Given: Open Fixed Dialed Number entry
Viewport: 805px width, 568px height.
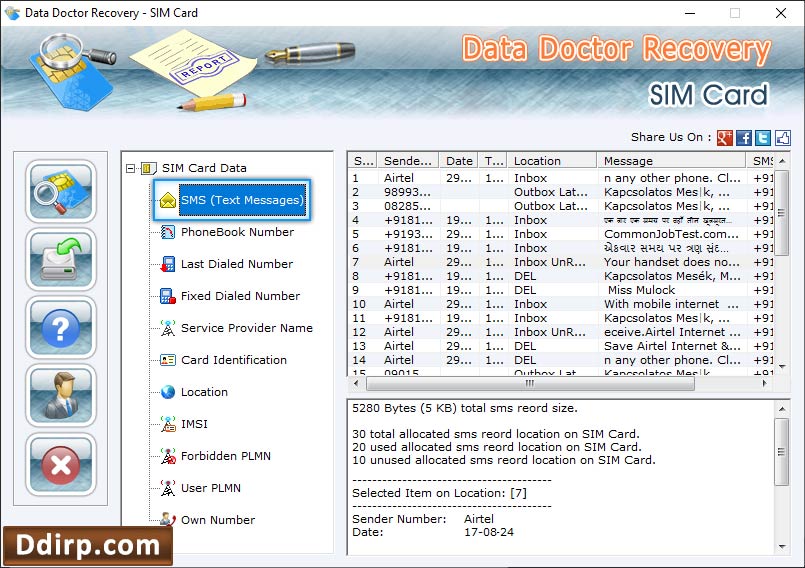Looking at the screenshot, I should 240,296.
